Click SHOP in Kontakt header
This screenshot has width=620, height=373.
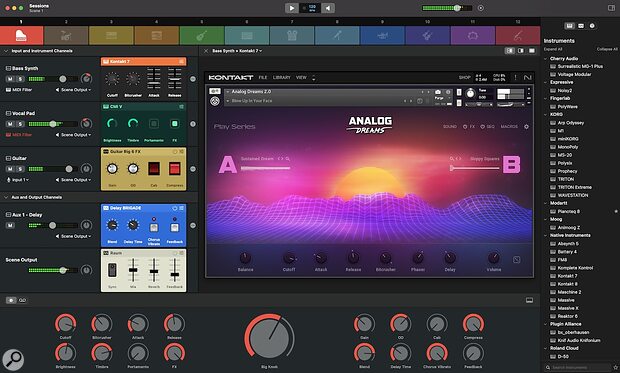[x=465, y=78]
